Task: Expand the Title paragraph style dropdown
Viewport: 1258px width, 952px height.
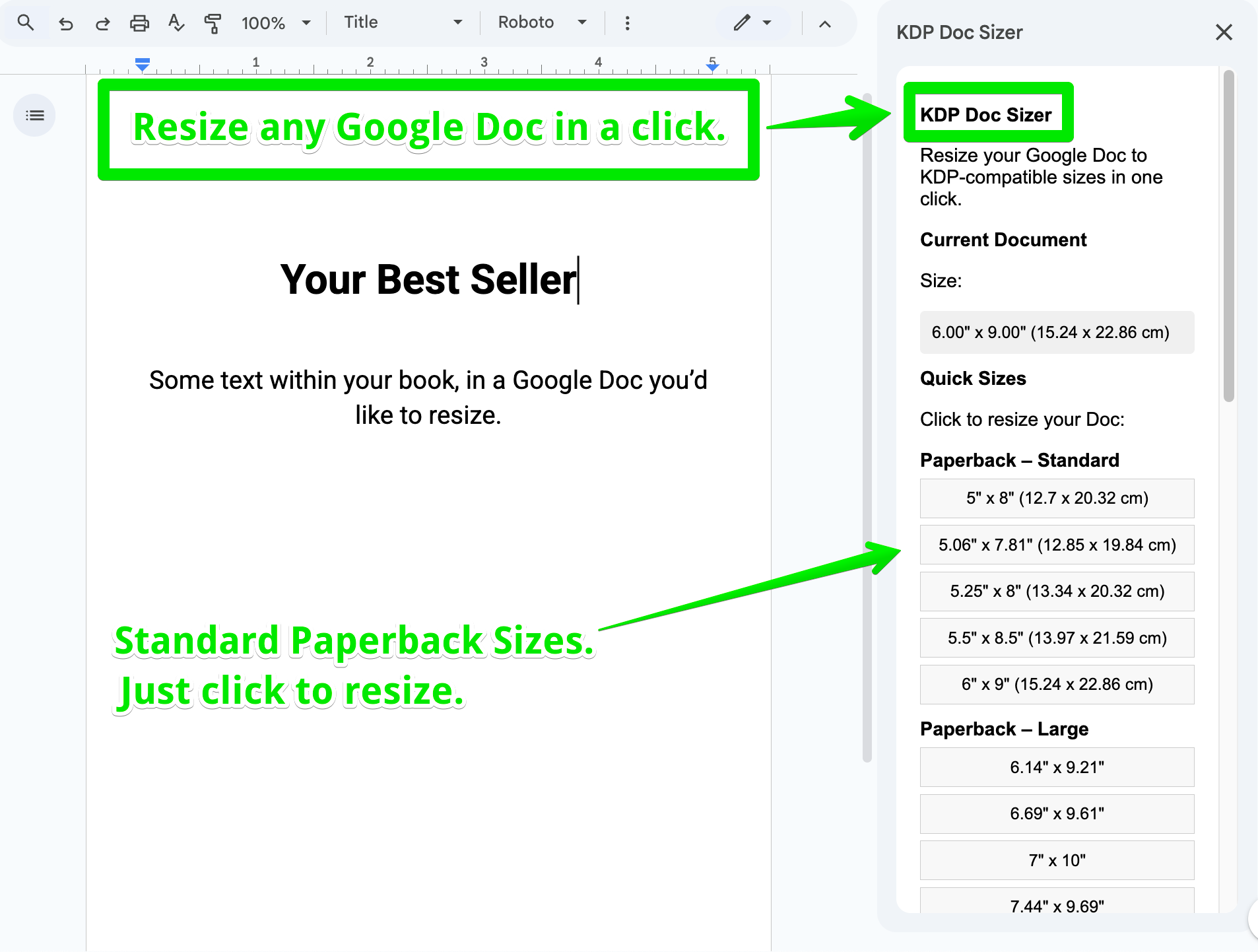Action: tap(403, 22)
